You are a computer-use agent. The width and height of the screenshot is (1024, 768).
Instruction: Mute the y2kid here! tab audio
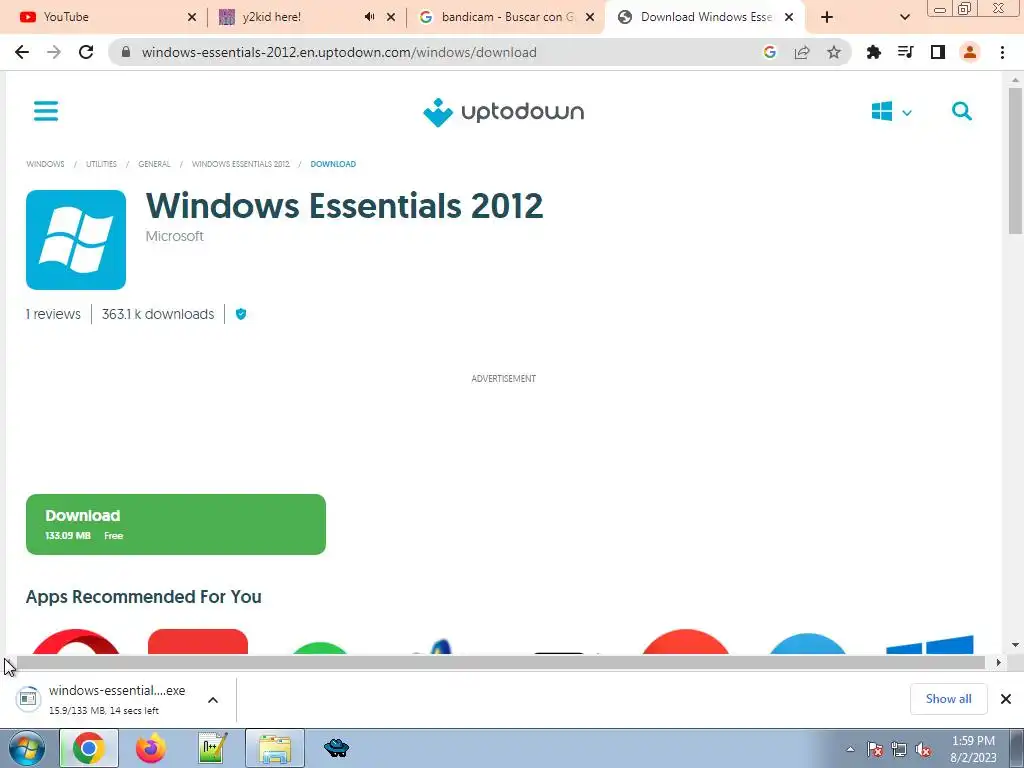click(370, 17)
